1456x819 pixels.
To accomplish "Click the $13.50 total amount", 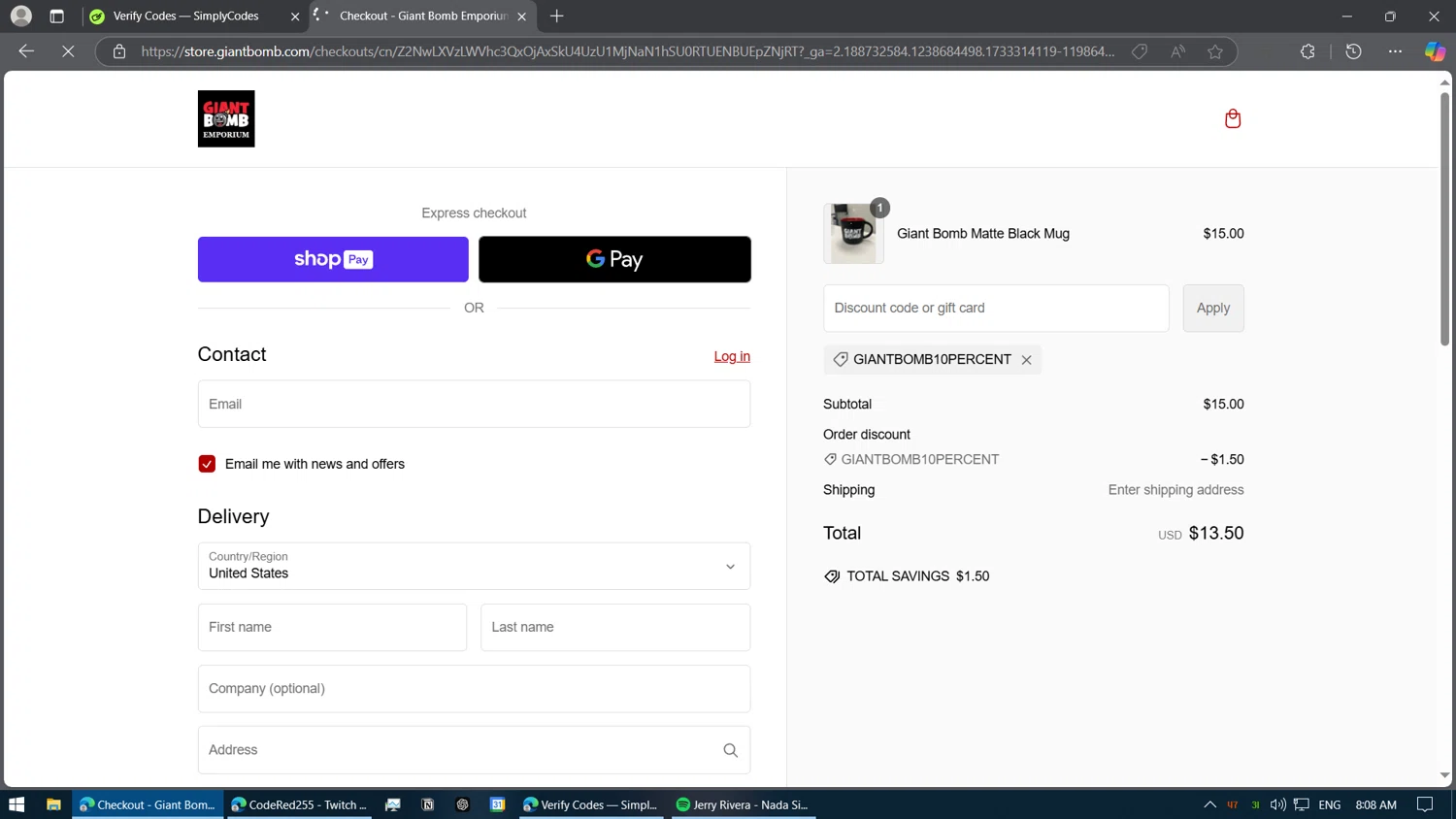I will (1215, 533).
